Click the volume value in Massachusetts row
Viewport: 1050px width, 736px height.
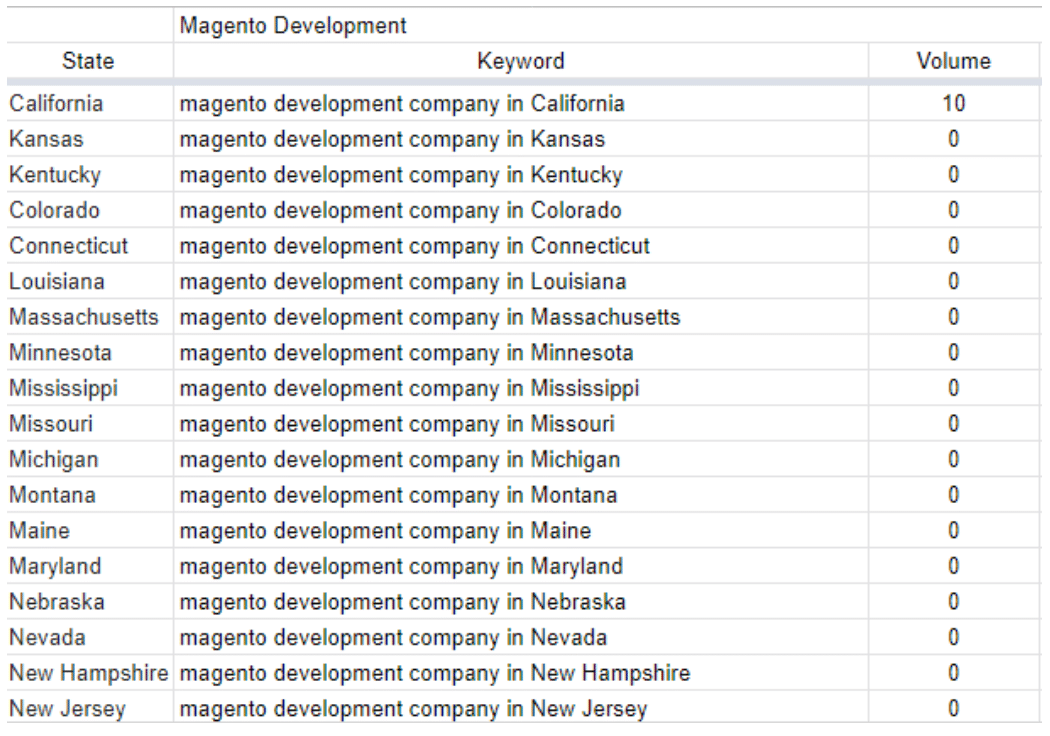954,316
